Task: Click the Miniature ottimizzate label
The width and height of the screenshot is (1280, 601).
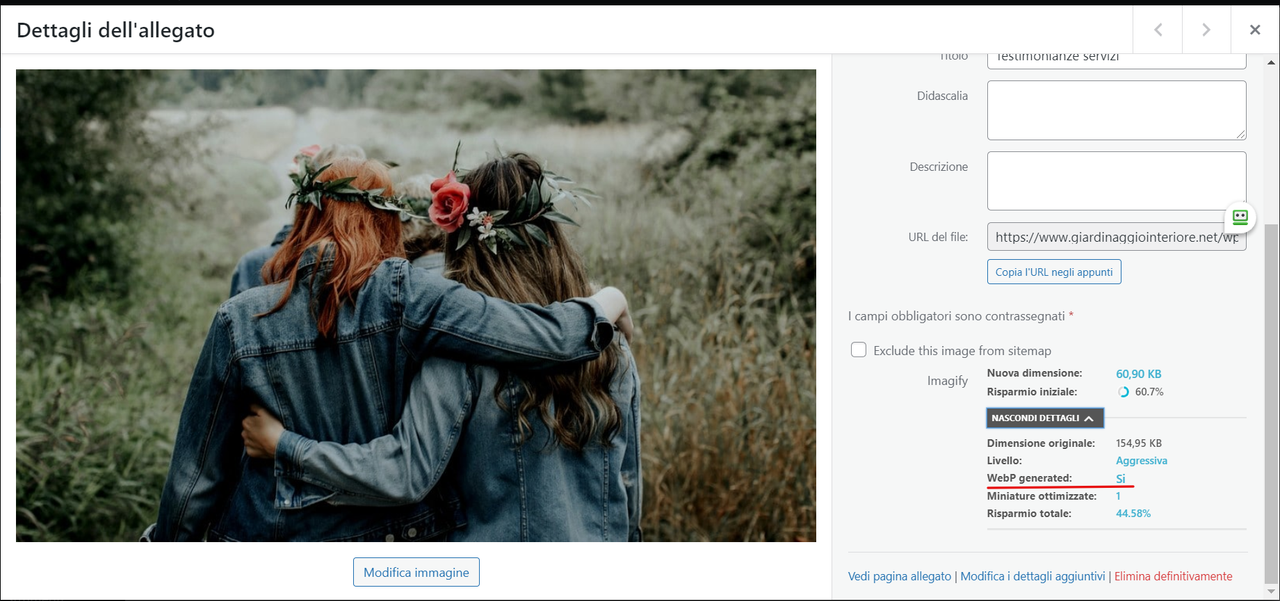Action: (1041, 496)
